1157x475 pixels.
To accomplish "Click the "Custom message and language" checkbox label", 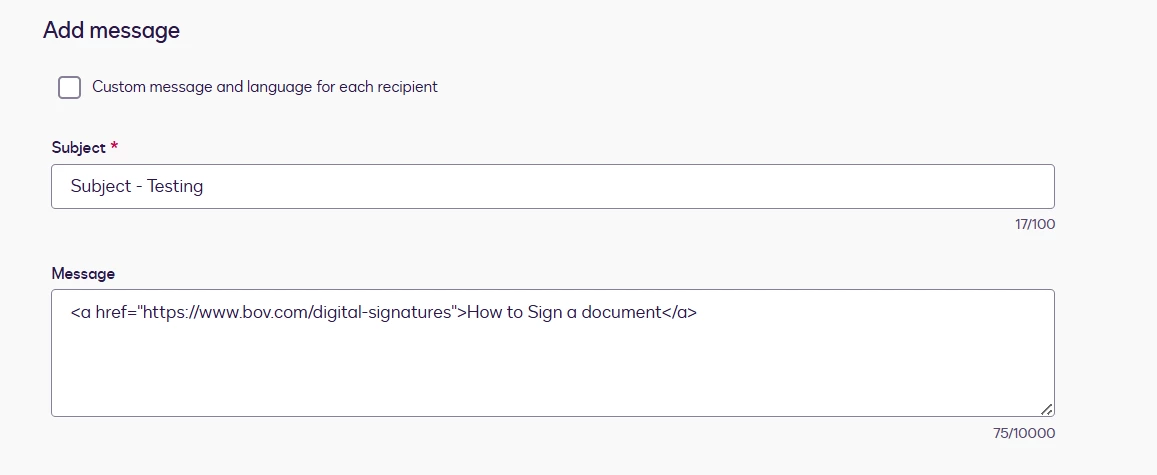I will (x=264, y=87).
